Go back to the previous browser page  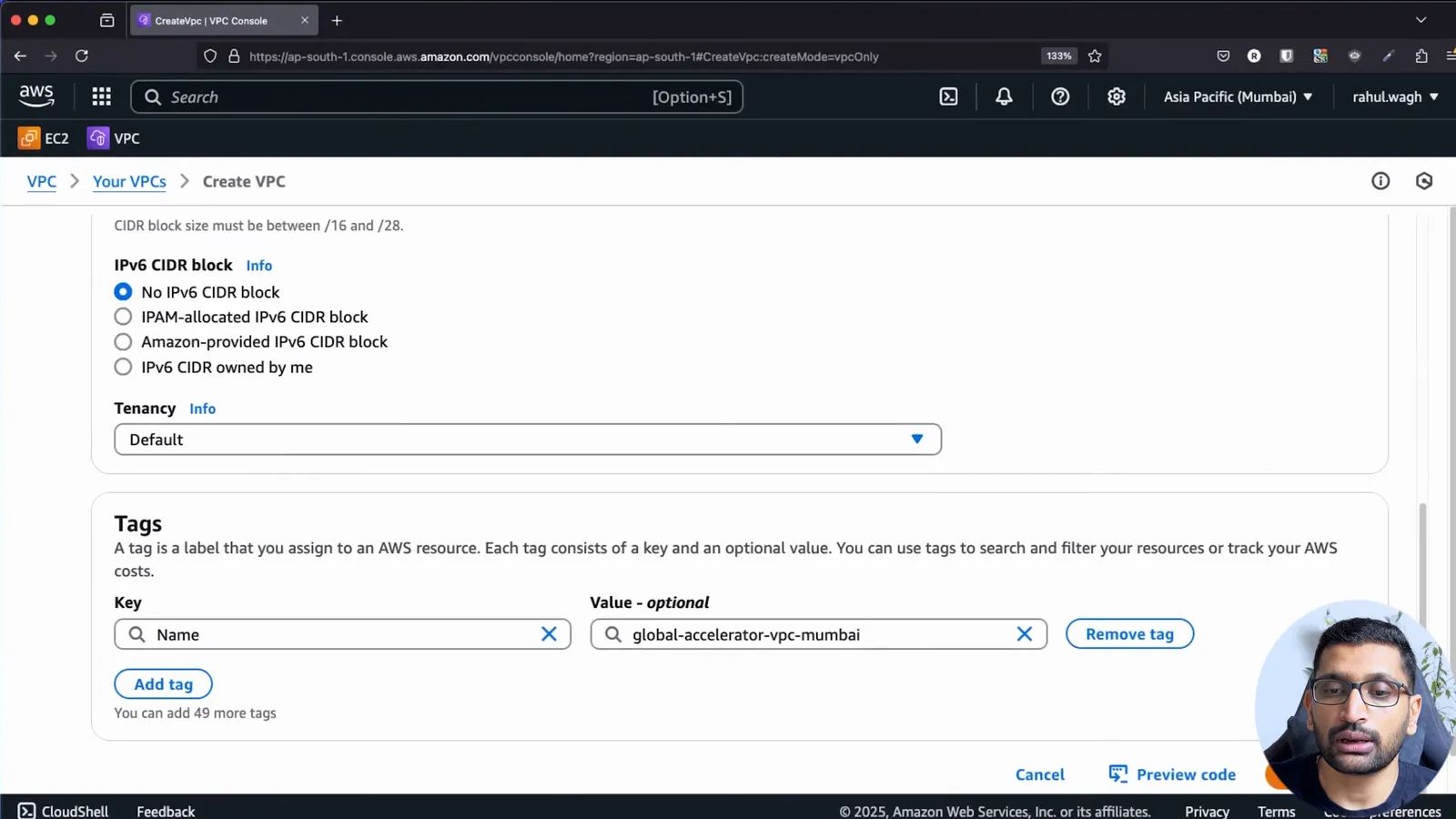20,56
